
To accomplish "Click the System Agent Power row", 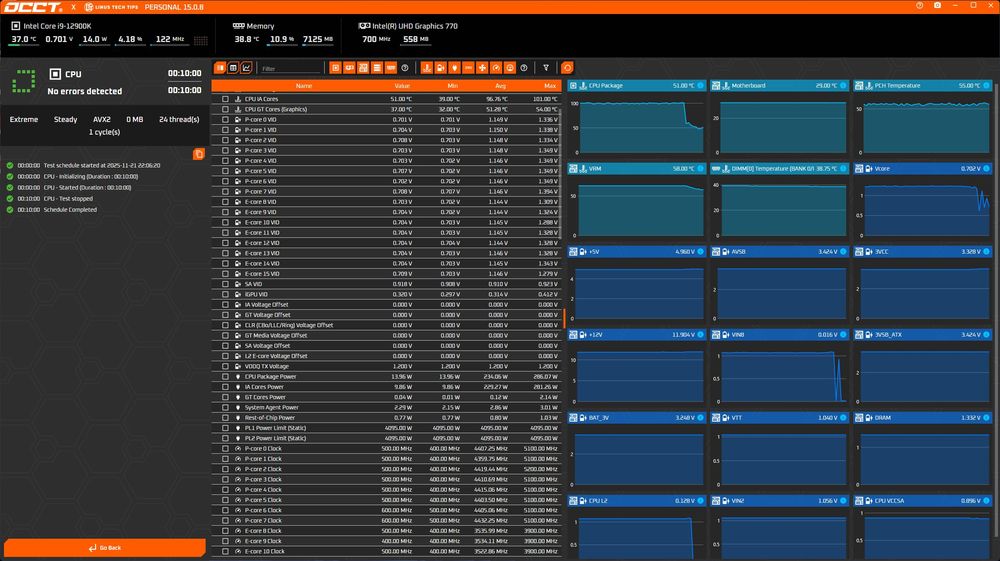I will [386, 407].
